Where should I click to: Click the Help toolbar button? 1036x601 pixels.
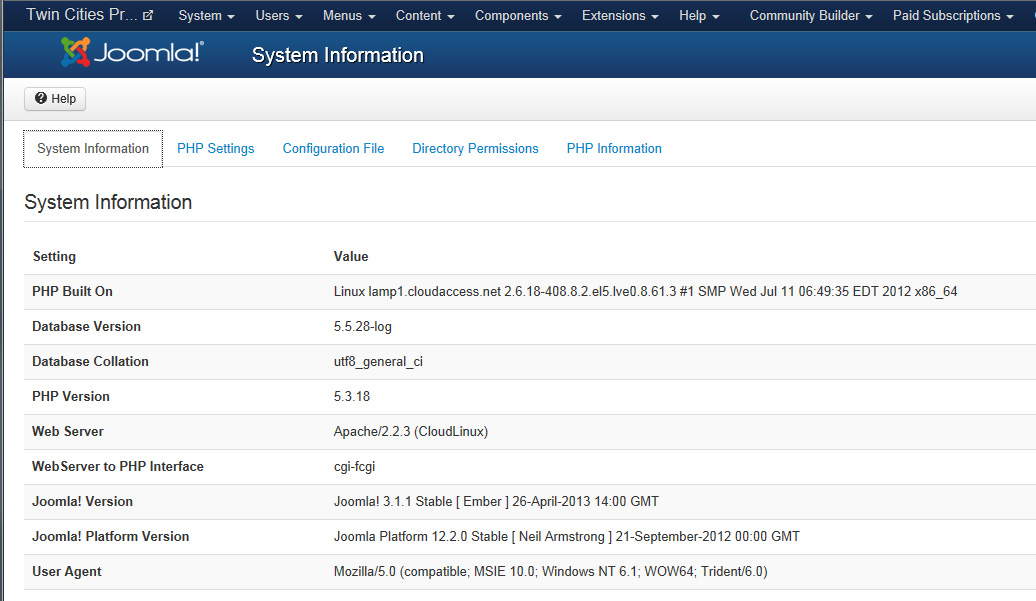[55, 98]
